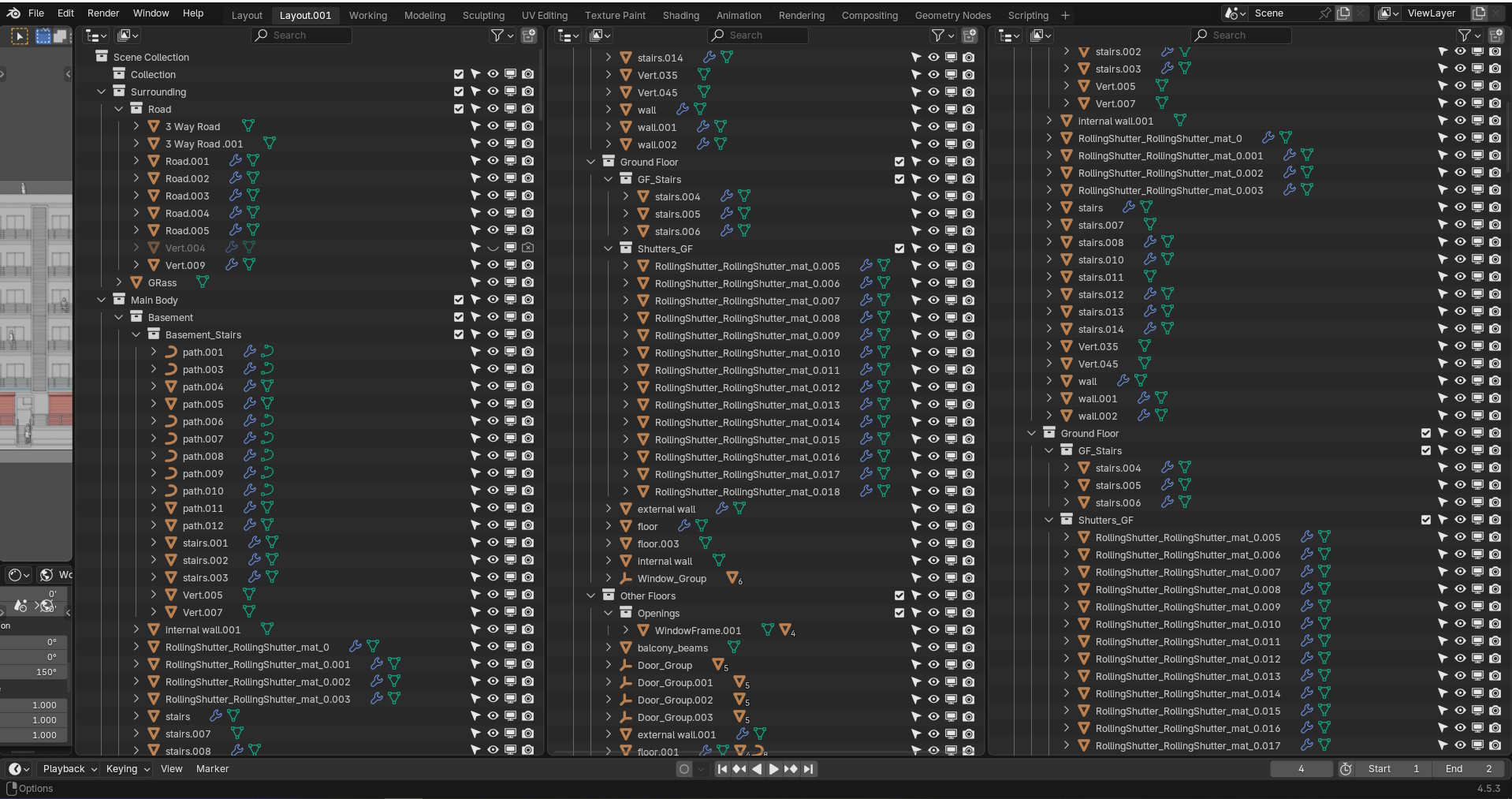1512x799 pixels.
Task: Open filter dropdown in left outliner
Action: (501, 35)
